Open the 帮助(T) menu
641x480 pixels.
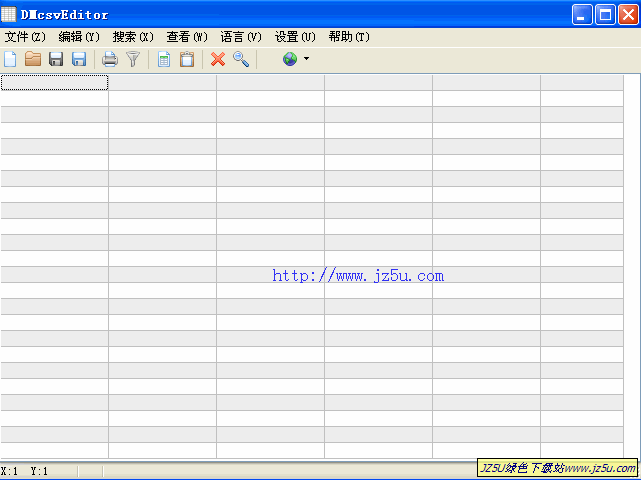pos(349,37)
